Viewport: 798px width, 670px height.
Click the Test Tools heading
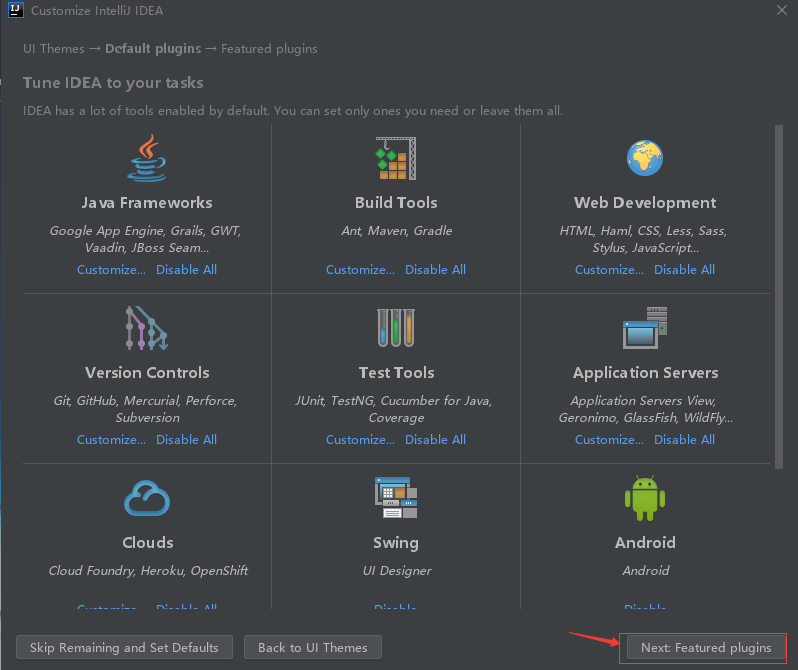(396, 373)
